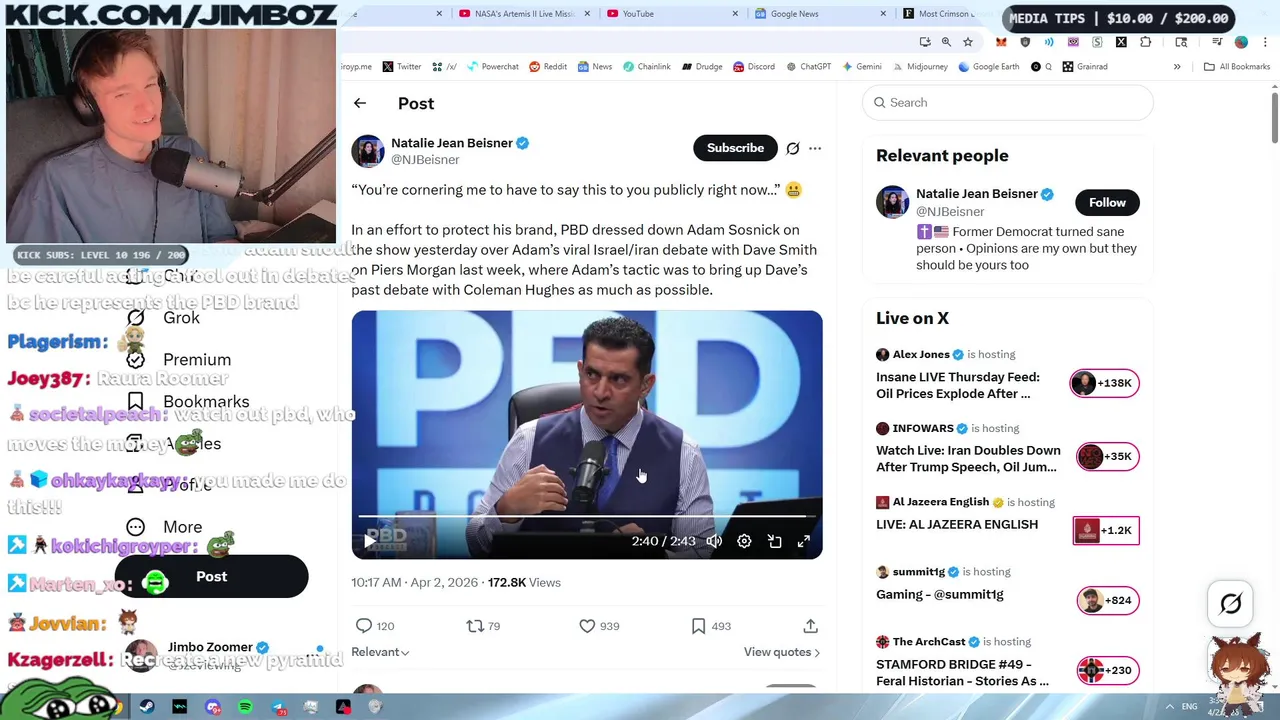Open Grok actions icon beside Subscribe
Screen dimensions: 1280x720
(x=793, y=148)
